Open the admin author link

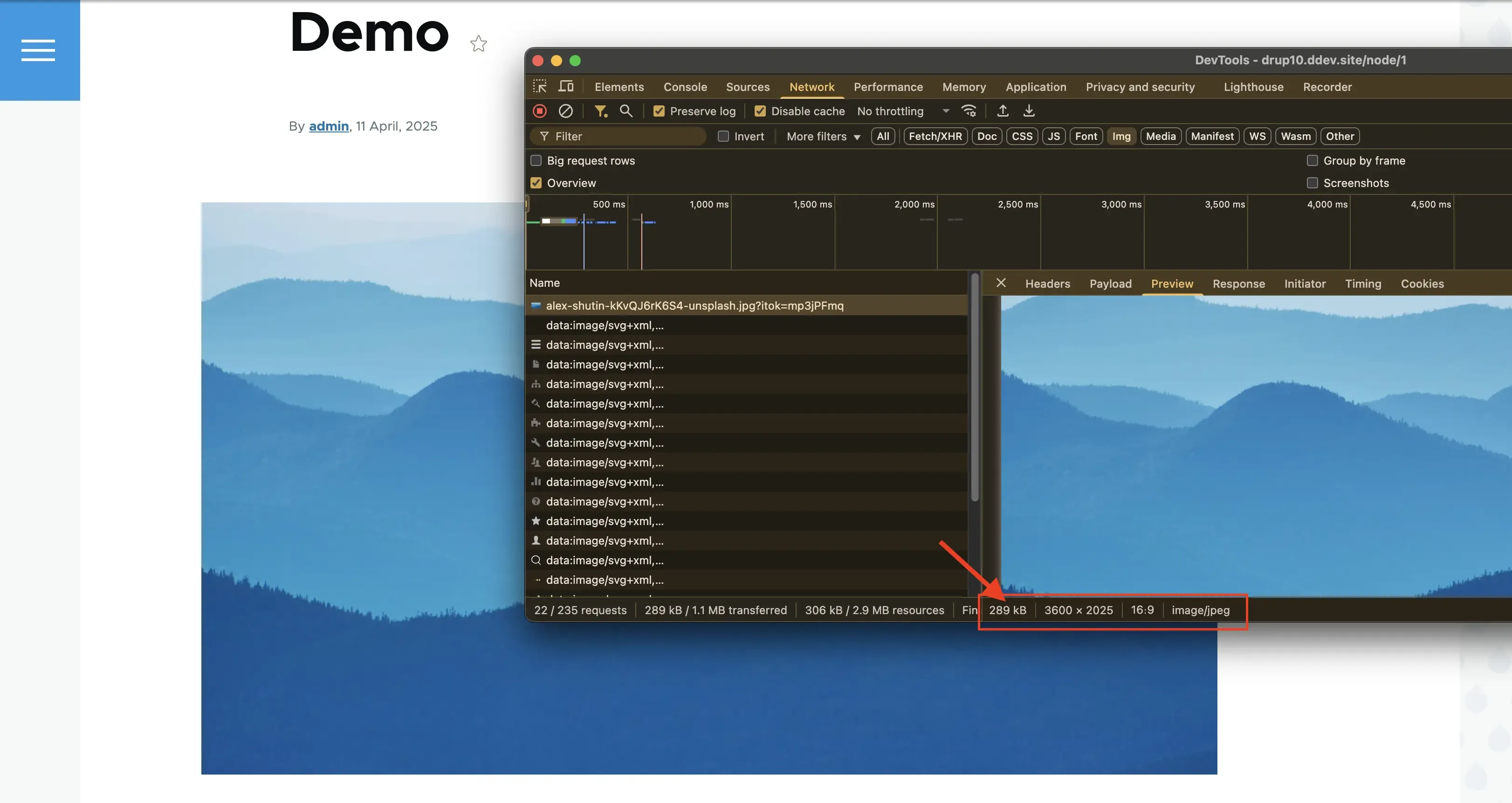328,126
